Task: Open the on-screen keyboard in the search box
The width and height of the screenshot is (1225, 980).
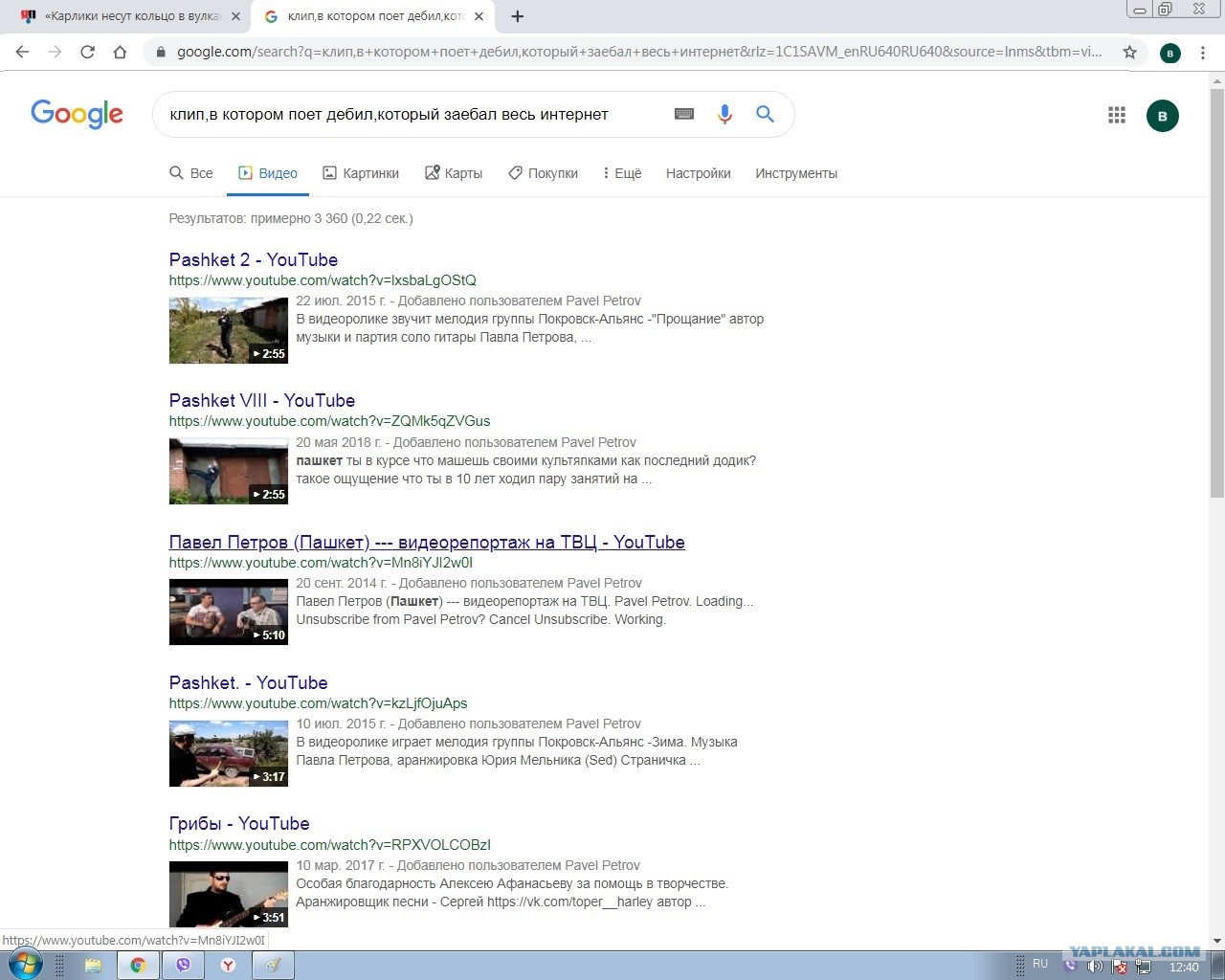Action: pyautogui.click(x=684, y=114)
